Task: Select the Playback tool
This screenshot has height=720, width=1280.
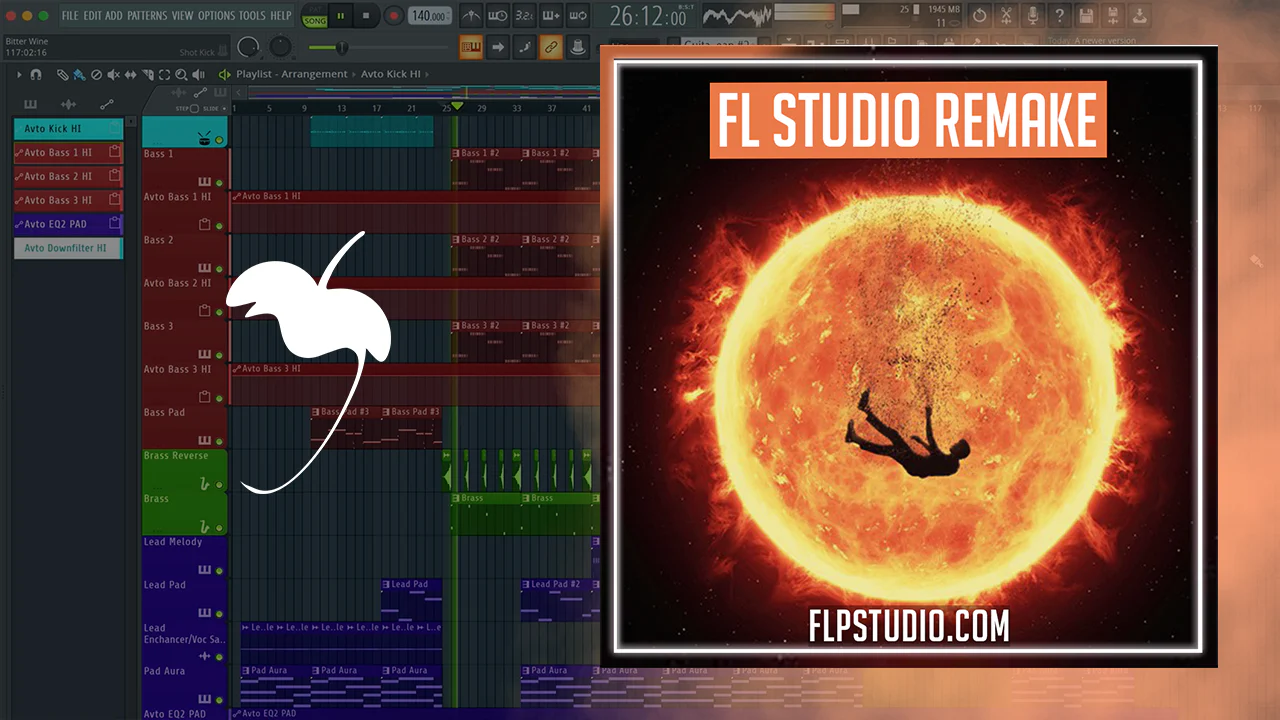Action: point(198,74)
